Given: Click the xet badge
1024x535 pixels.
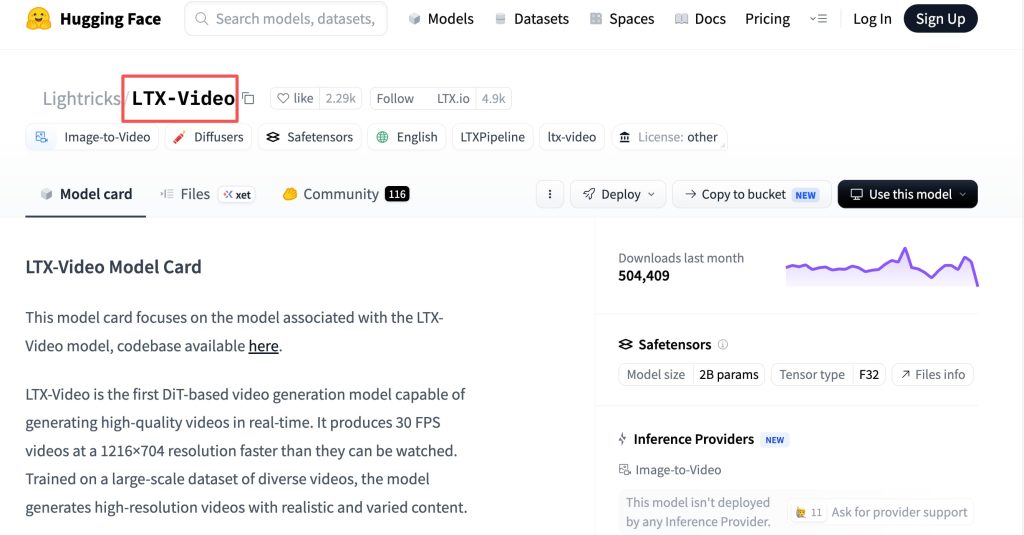Looking at the screenshot, I should click(x=236, y=195).
